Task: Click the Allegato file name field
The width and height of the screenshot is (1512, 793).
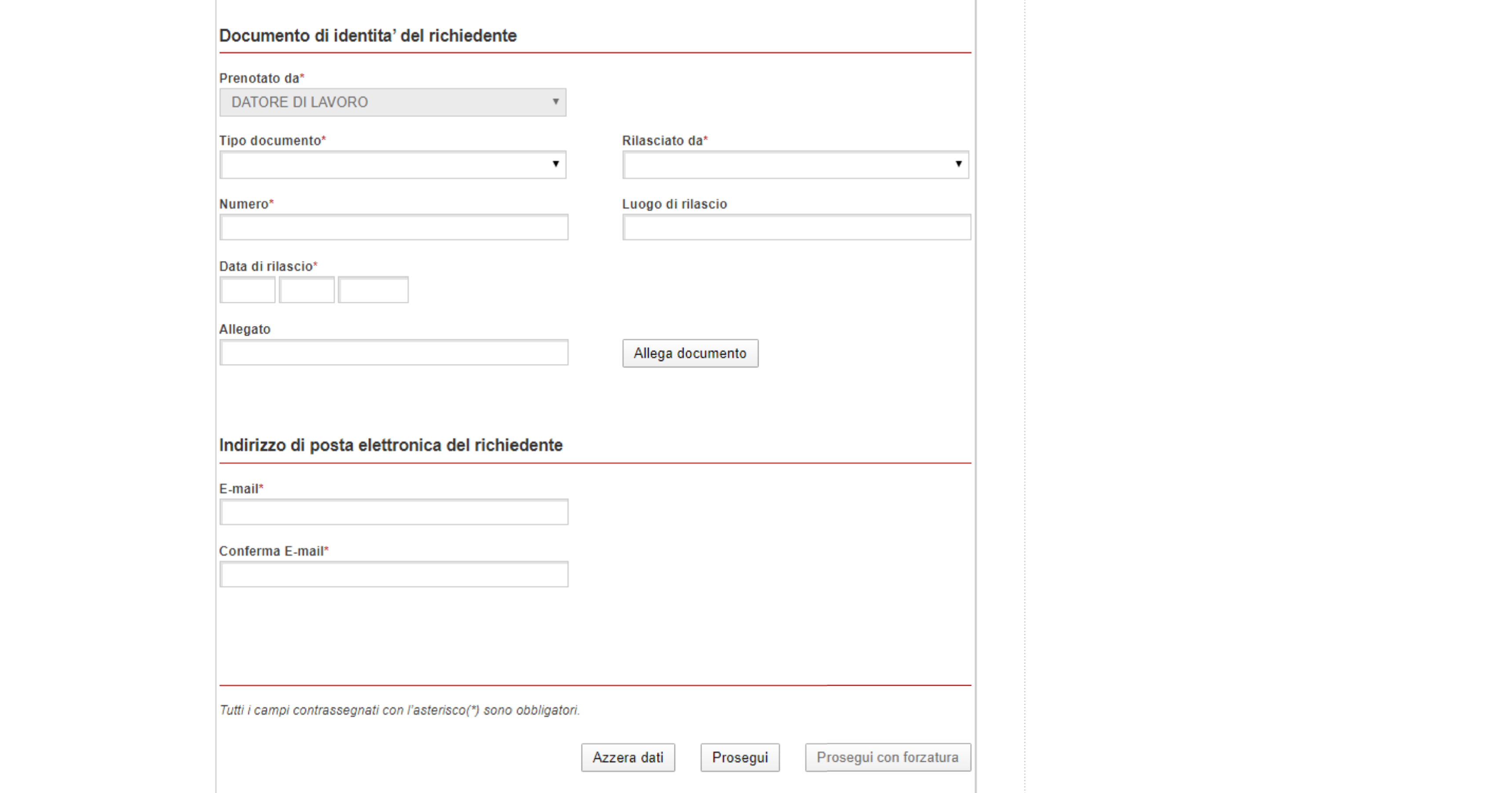Action: tap(393, 352)
